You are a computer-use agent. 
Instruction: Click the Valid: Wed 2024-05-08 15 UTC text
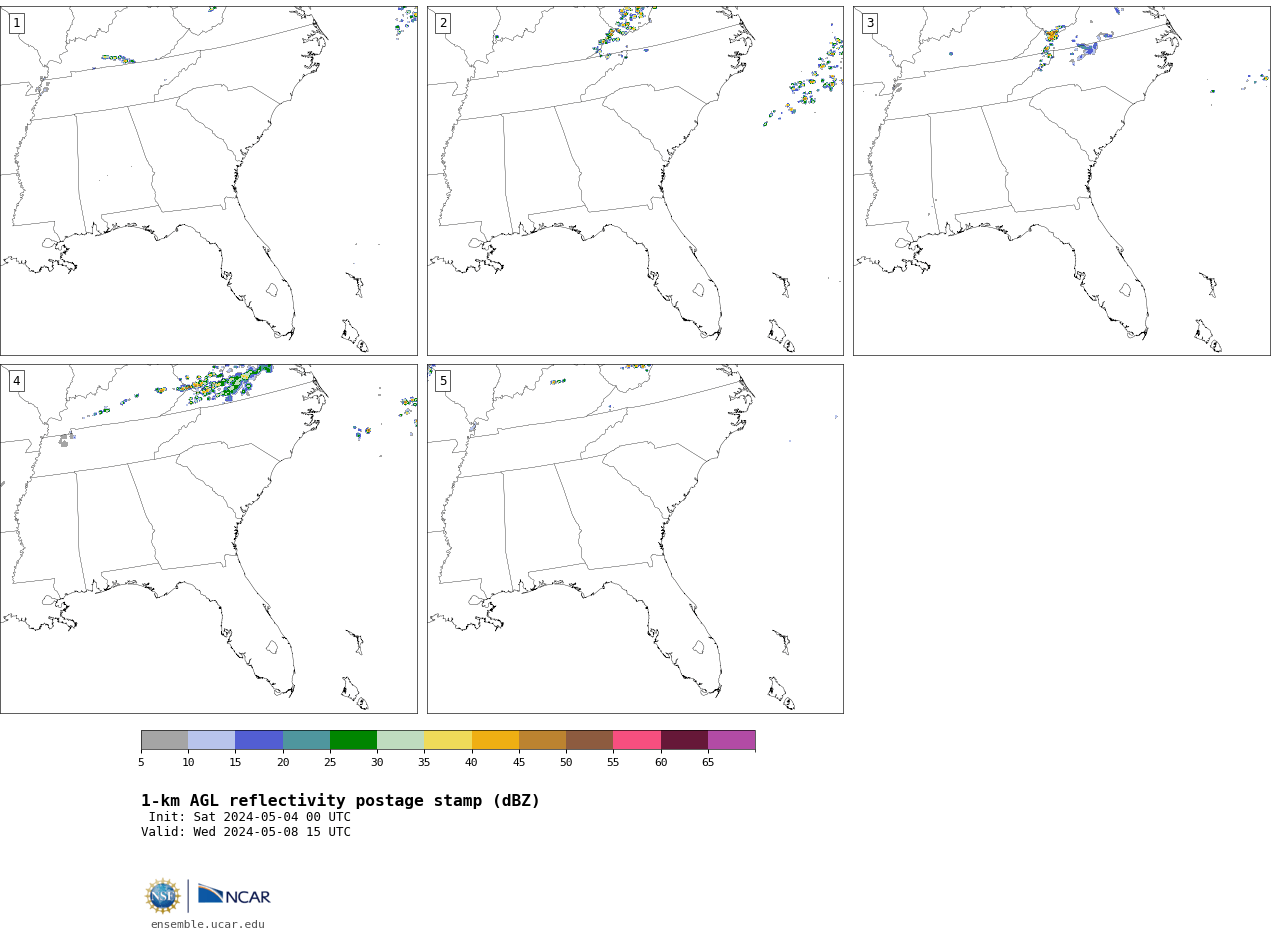click(246, 832)
